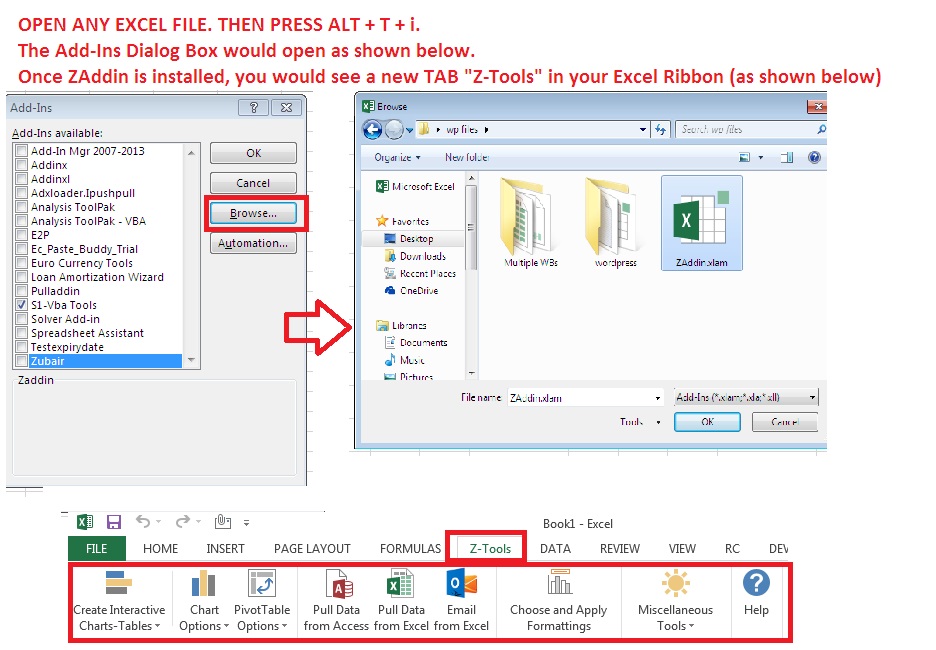
Task: Open the Tools dropdown in Browse dialog
Action: (x=640, y=422)
